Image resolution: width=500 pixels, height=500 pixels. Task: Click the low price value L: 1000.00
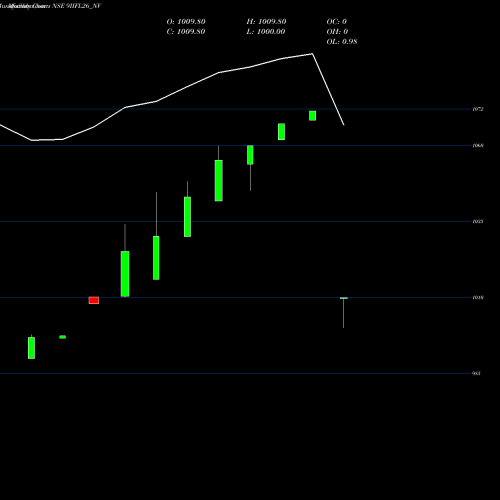click(x=266, y=32)
